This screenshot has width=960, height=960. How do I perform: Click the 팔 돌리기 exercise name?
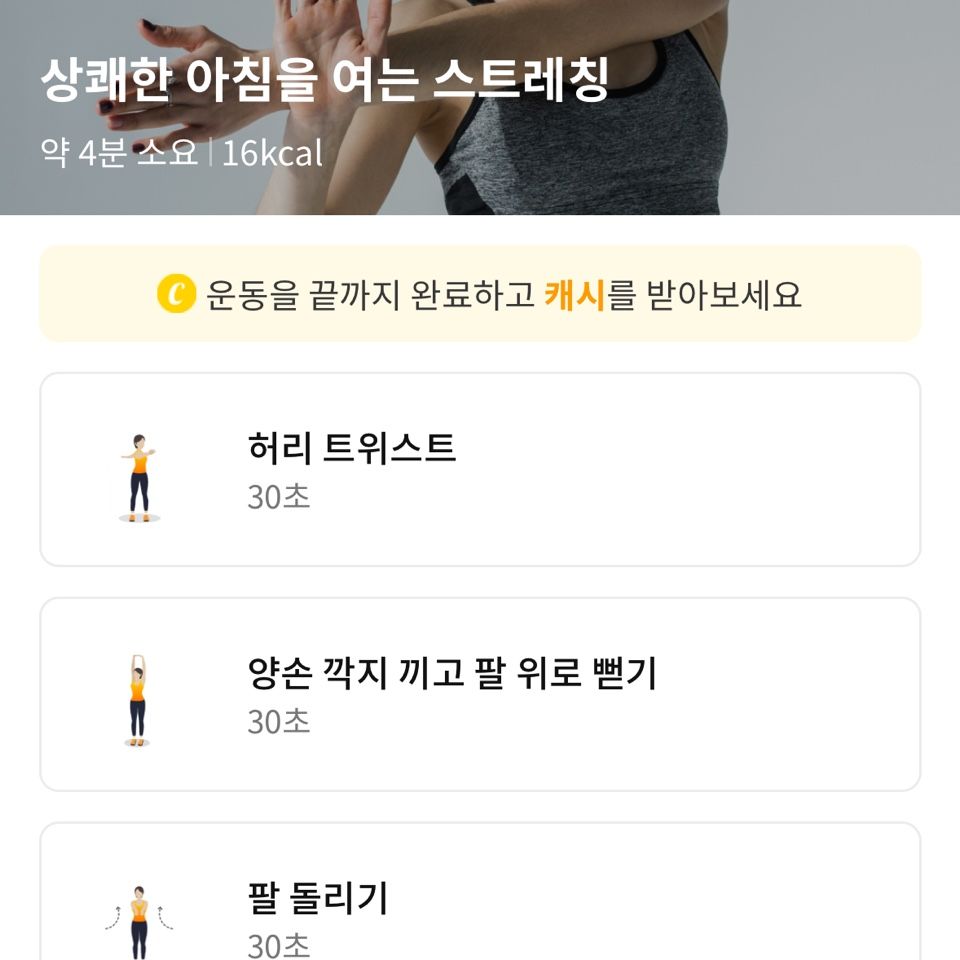click(x=317, y=898)
